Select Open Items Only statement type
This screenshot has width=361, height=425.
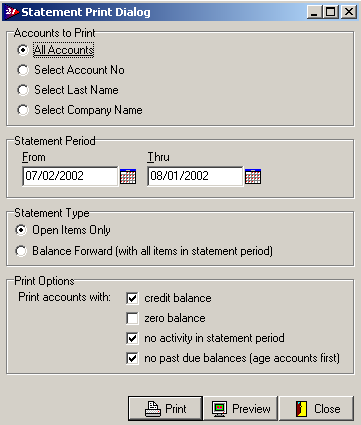pos(21,230)
